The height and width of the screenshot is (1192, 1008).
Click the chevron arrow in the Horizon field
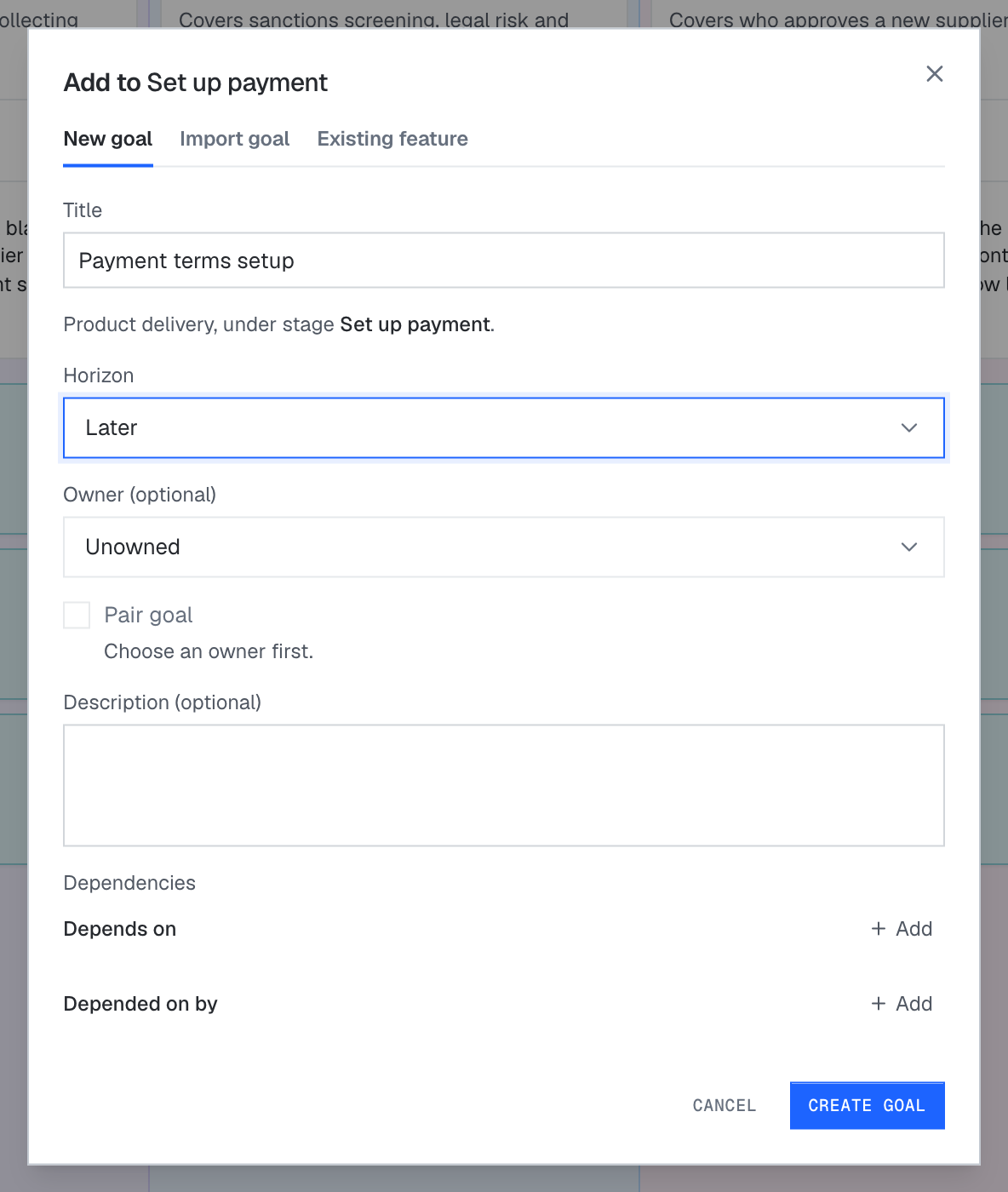909,427
